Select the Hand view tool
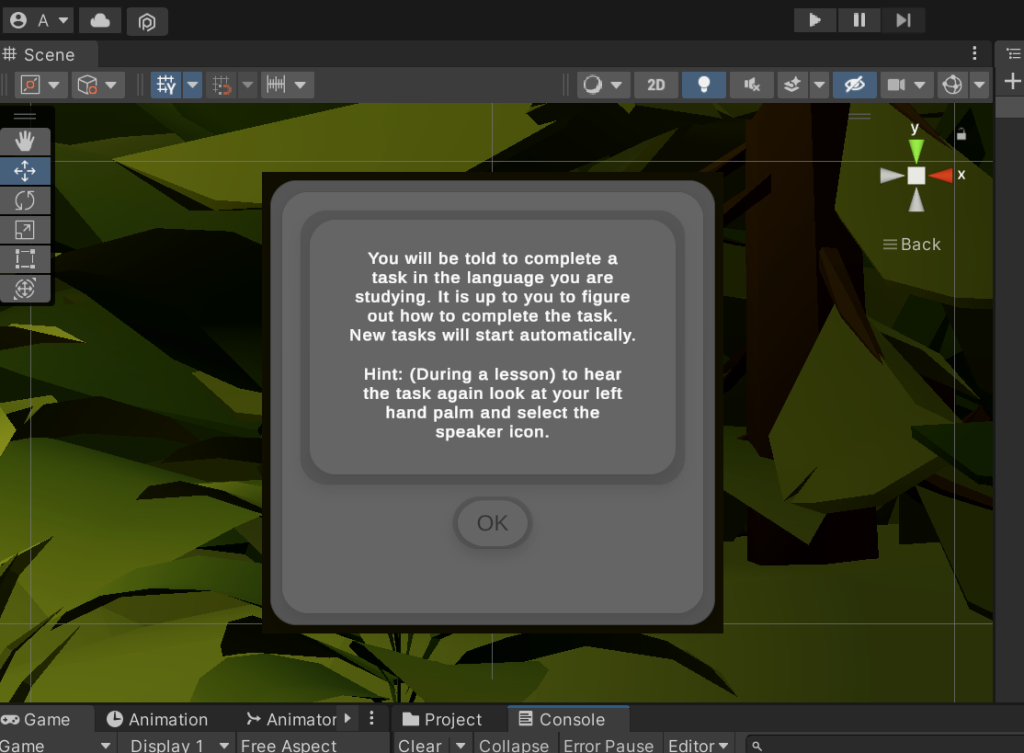This screenshot has height=753, width=1024. click(25, 141)
